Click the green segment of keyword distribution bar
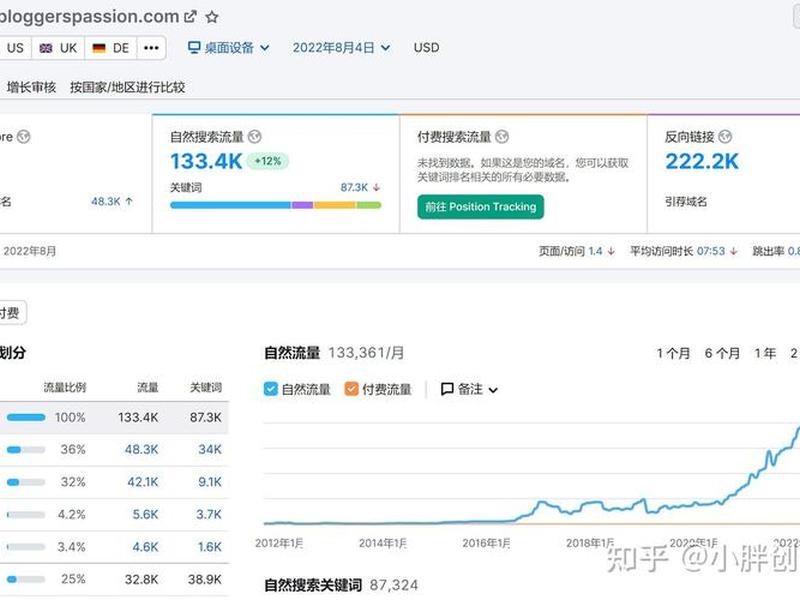 coord(369,205)
